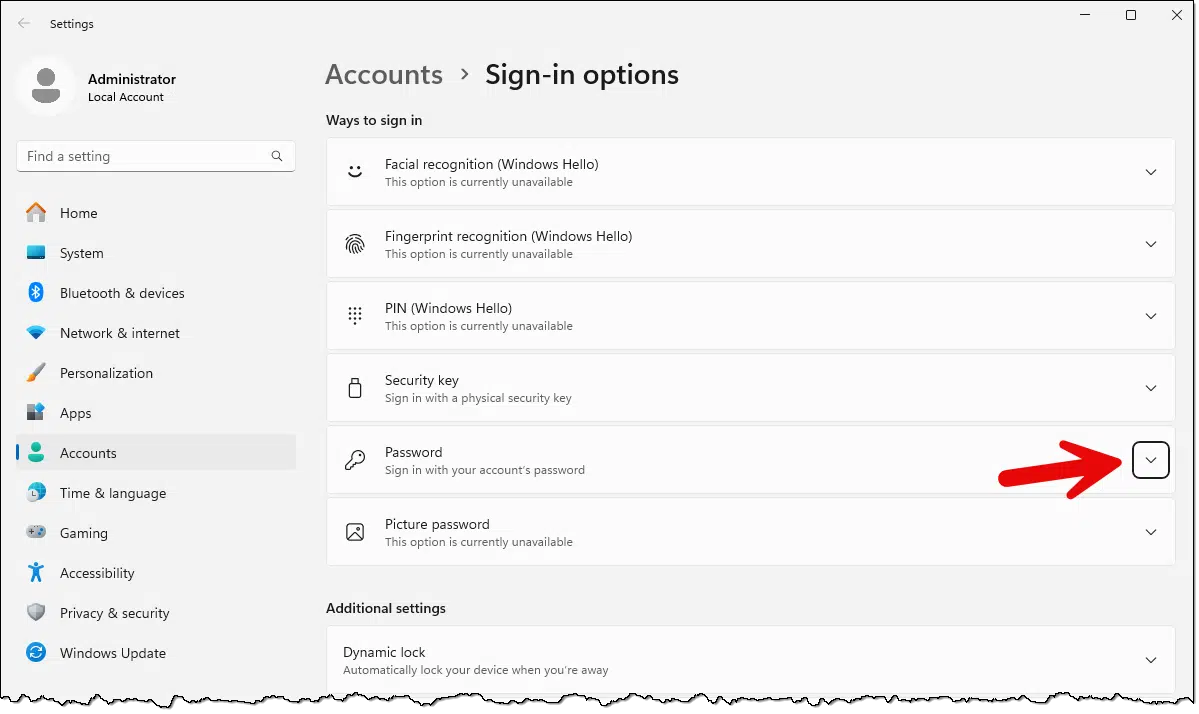Click the Password key icon

pyautogui.click(x=355, y=459)
